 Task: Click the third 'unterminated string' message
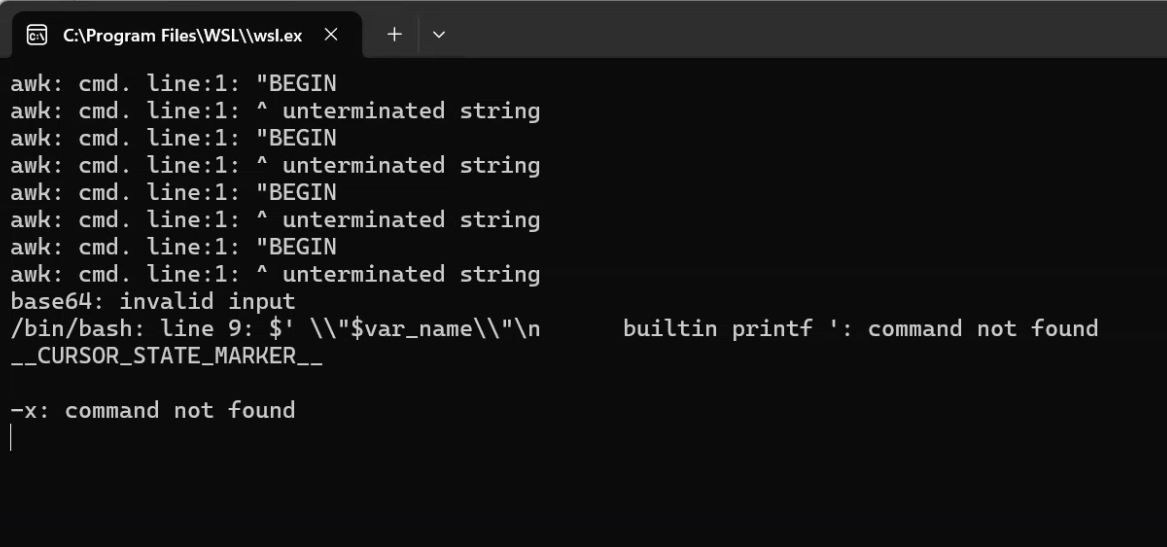(x=411, y=220)
